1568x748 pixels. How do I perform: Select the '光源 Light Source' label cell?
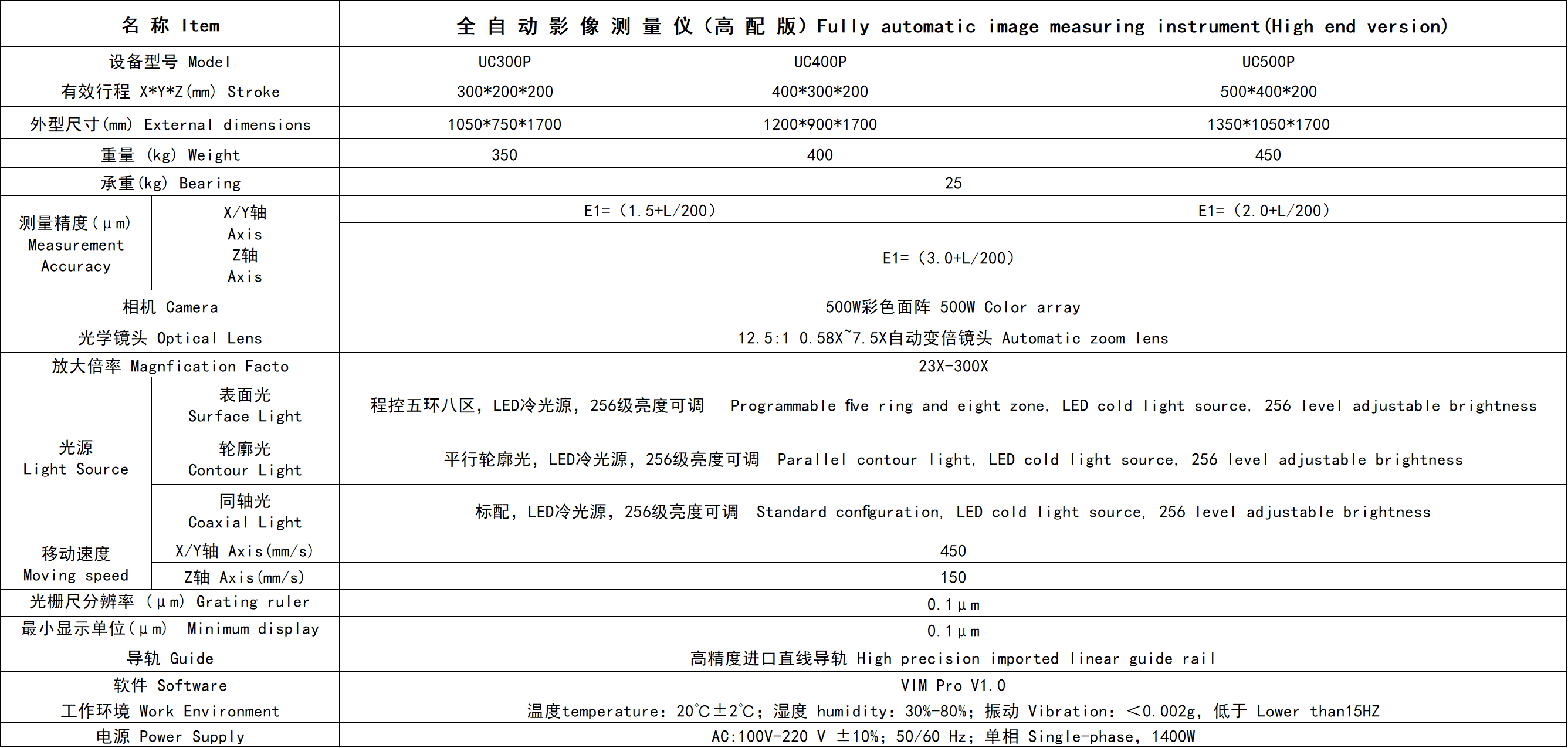76,458
